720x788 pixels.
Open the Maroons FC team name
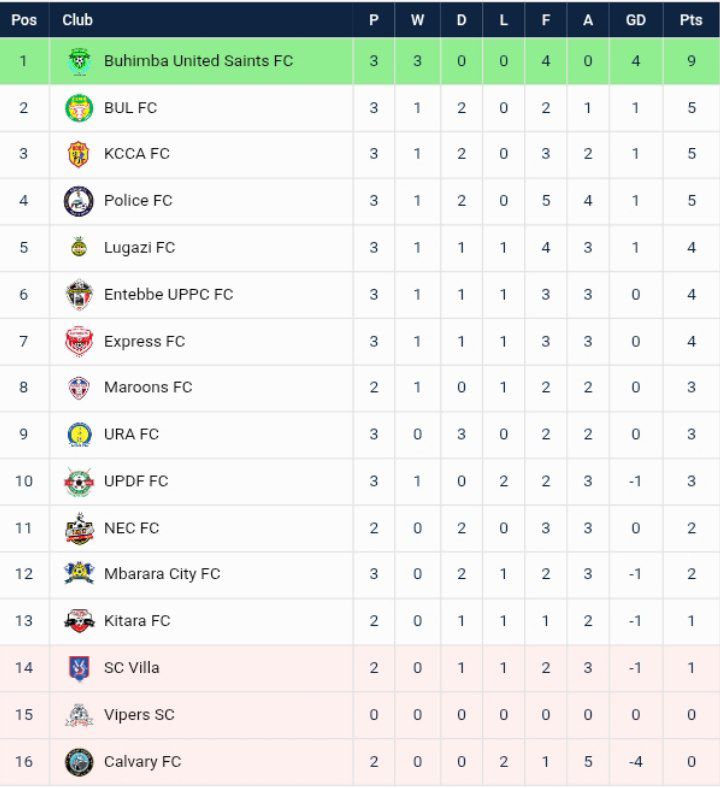point(148,388)
